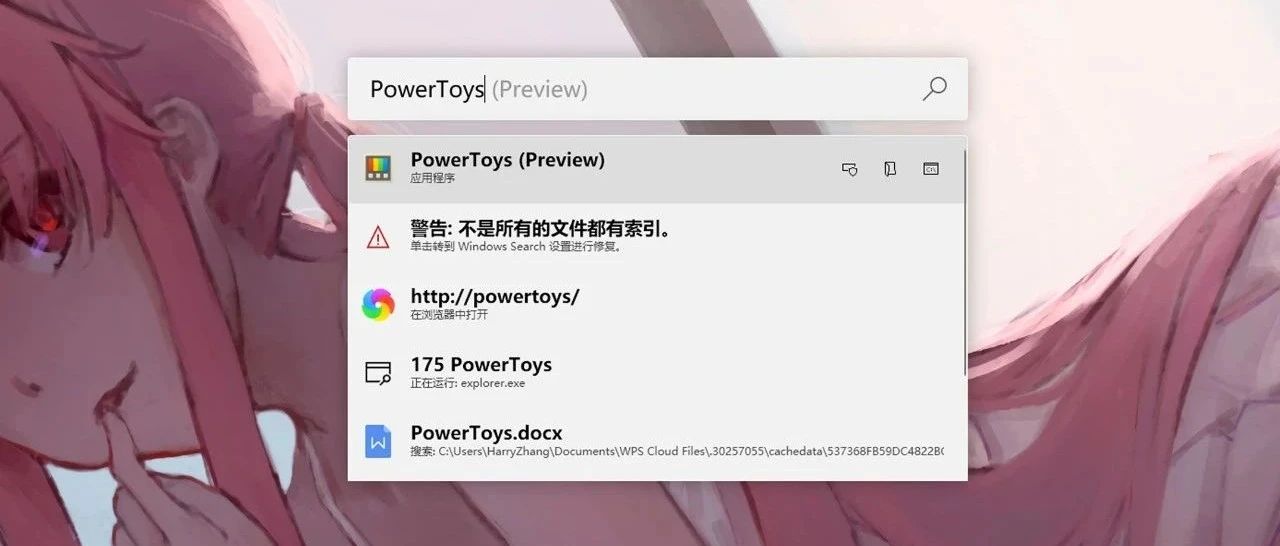The height and width of the screenshot is (546, 1280).
Task: Open containing folder icon for PowerToys result
Action: click(890, 170)
